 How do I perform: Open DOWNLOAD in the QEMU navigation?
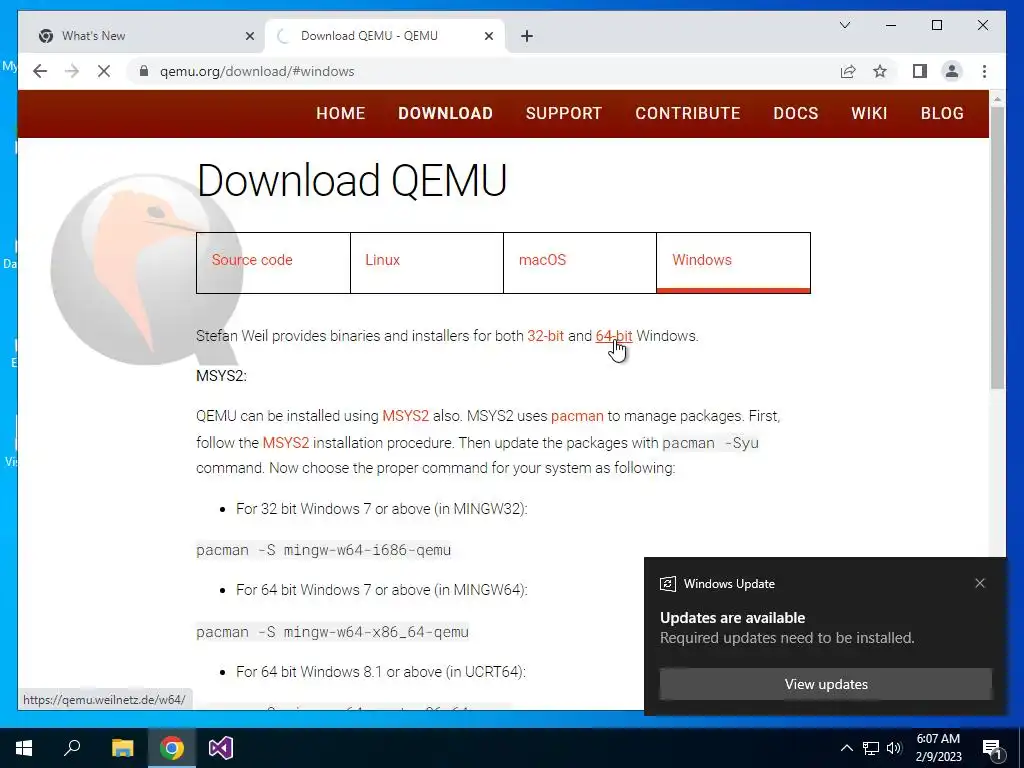pos(445,114)
